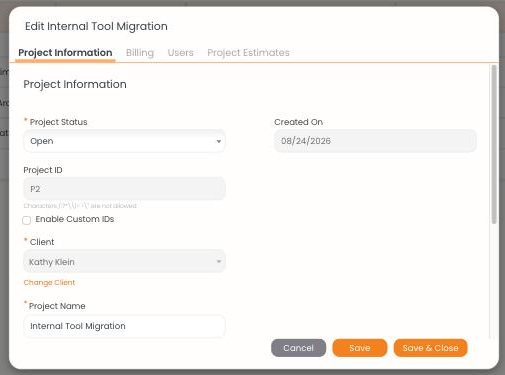Click the Cancel button
Screen dimensions: 505x375
(x=298, y=348)
